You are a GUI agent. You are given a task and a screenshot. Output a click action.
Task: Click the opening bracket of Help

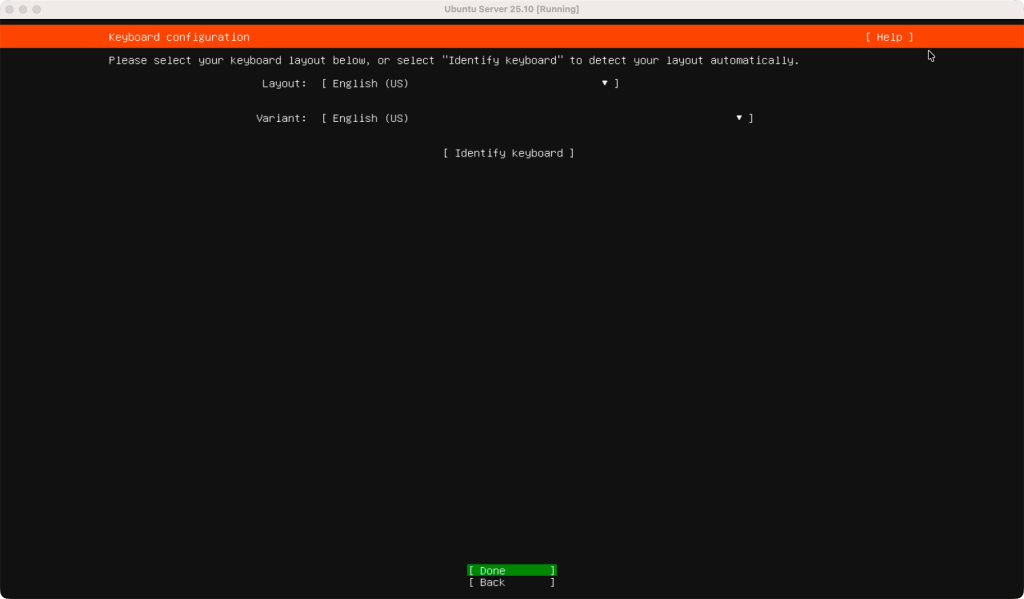(868, 37)
